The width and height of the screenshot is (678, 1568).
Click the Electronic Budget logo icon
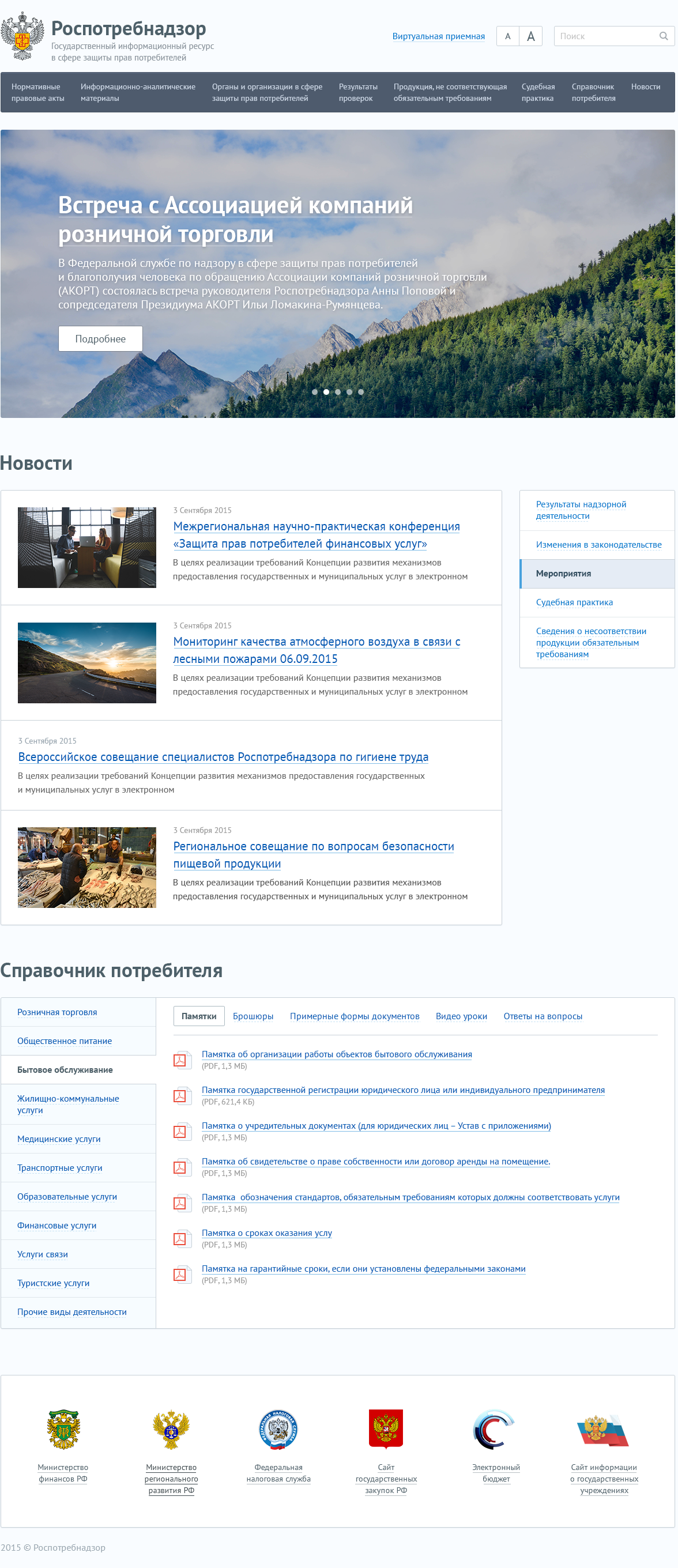click(x=495, y=1429)
